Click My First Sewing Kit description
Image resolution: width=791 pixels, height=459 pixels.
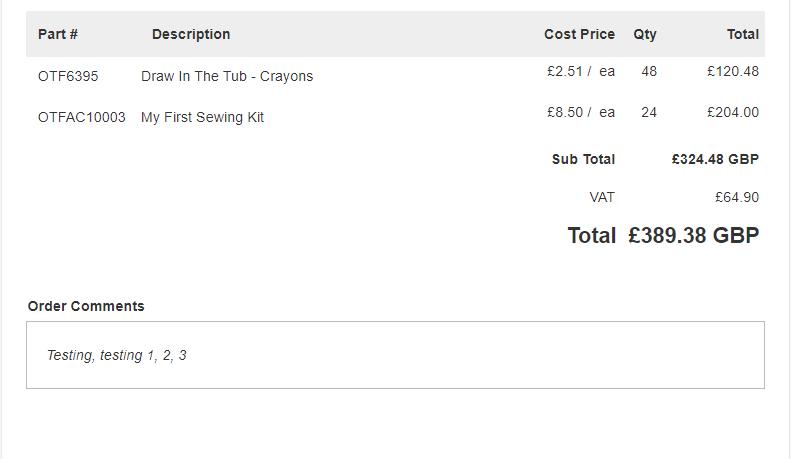(202, 117)
